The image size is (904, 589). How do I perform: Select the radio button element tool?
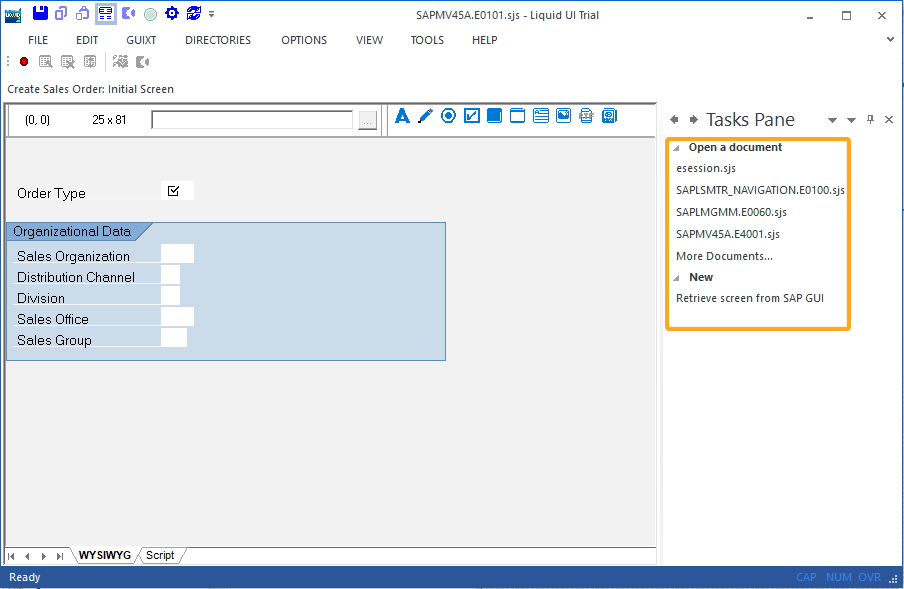448,116
